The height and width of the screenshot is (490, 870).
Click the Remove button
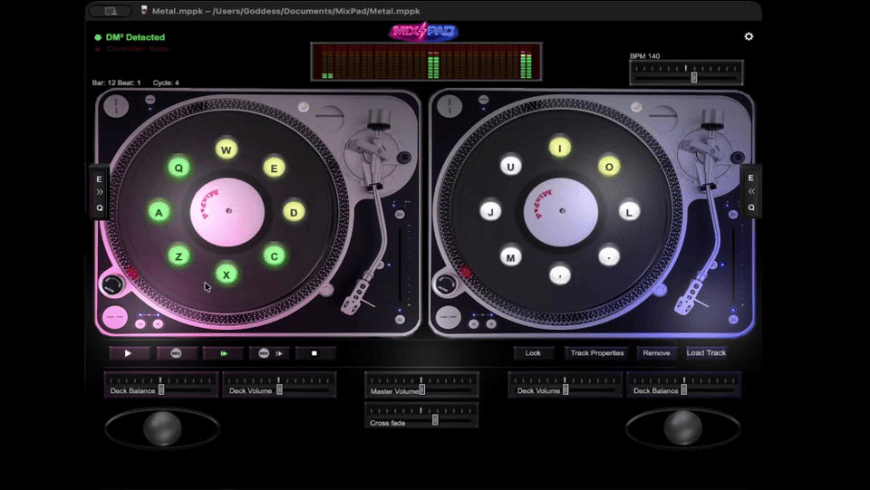pyautogui.click(x=656, y=353)
